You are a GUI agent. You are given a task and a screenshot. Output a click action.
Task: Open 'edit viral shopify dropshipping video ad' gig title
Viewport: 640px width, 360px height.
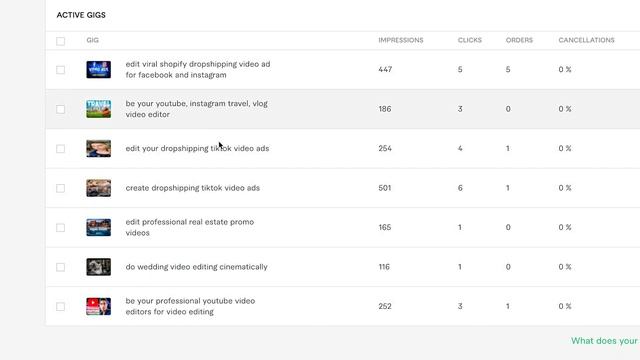click(x=198, y=69)
